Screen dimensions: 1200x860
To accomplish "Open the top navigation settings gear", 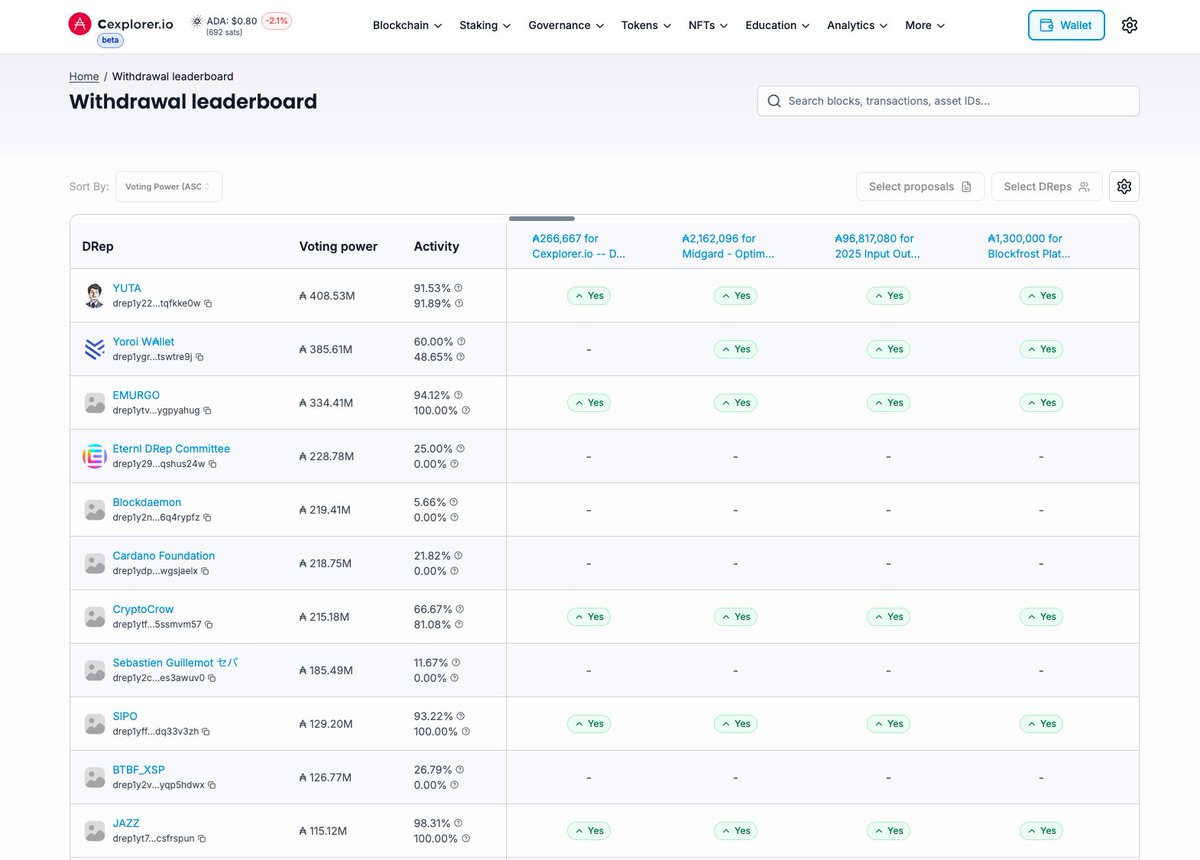I will (x=1129, y=25).
